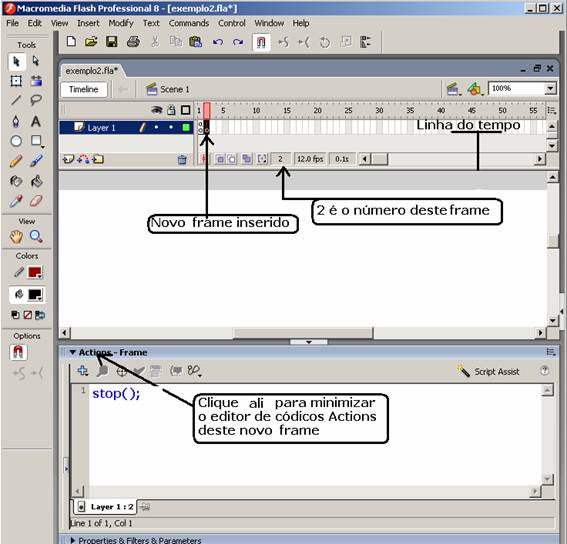
Task: Click the Black and White colors icon
Action: [x=15, y=315]
